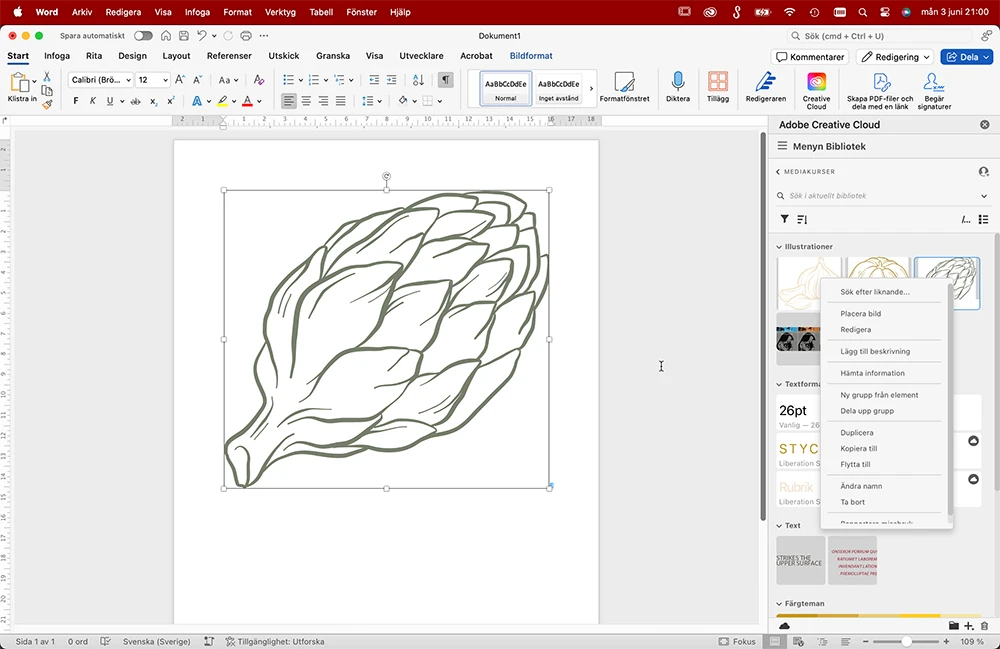Image resolution: width=1000 pixels, height=649 pixels.
Task: Toggle left text alignment
Action: [289, 101]
